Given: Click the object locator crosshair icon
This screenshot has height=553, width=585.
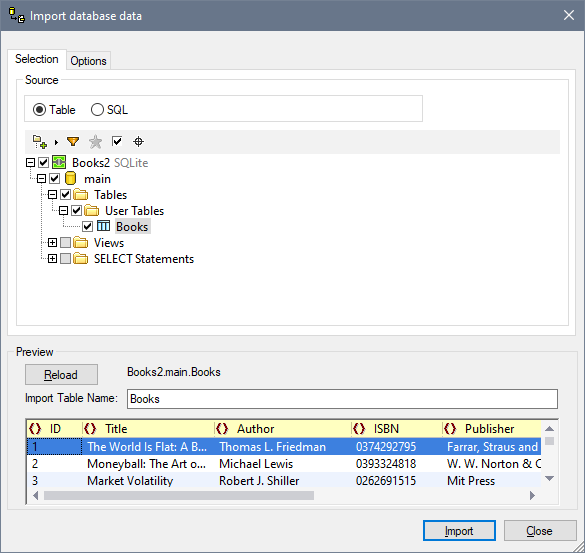Looking at the screenshot, I should pos(138,141).
